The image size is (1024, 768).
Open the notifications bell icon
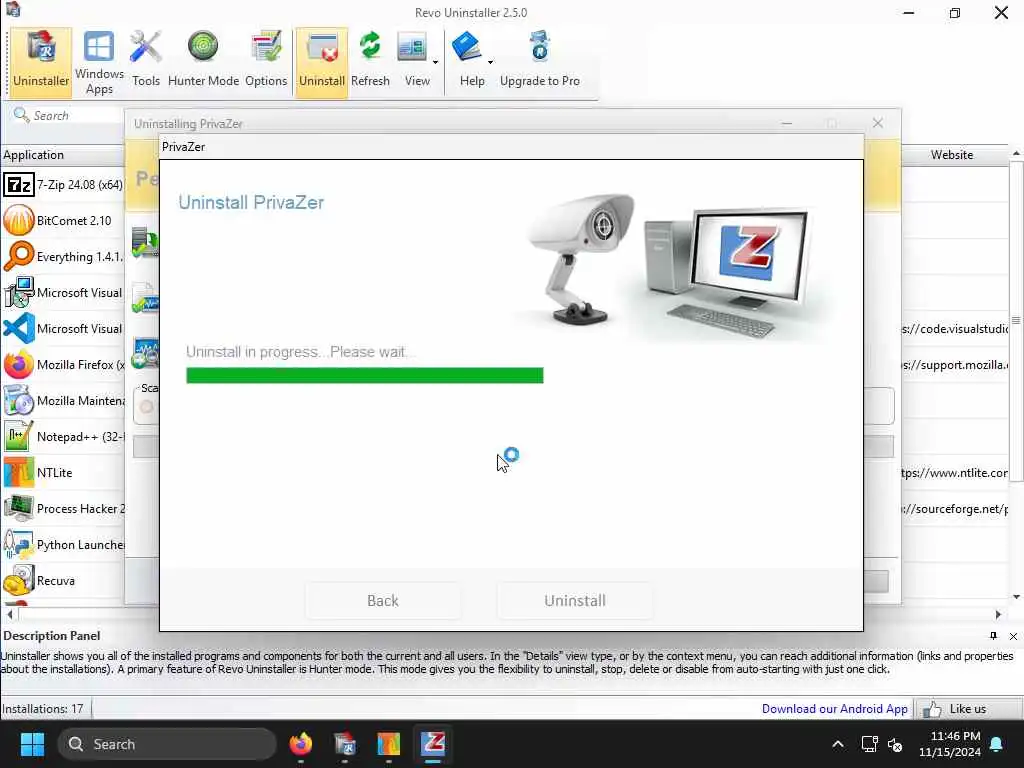pyautogui.click(x=997, y=744)
